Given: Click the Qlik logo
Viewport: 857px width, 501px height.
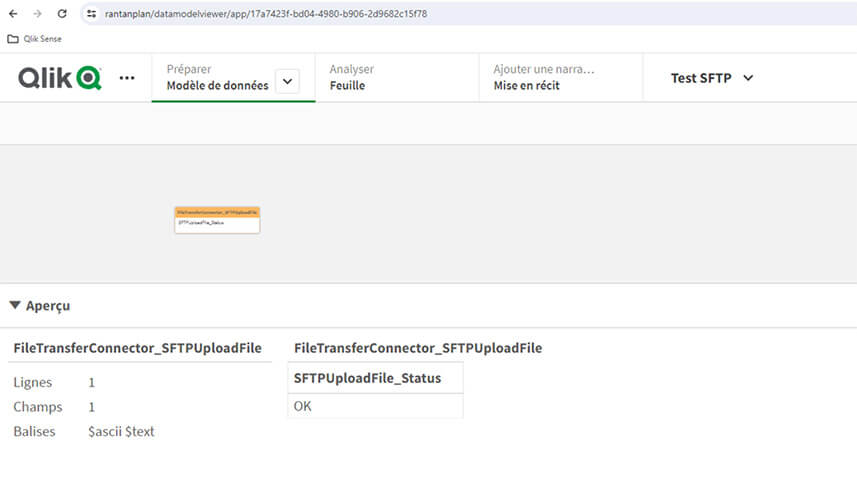Looking at the screenshot, I should (x=60, y=78).
